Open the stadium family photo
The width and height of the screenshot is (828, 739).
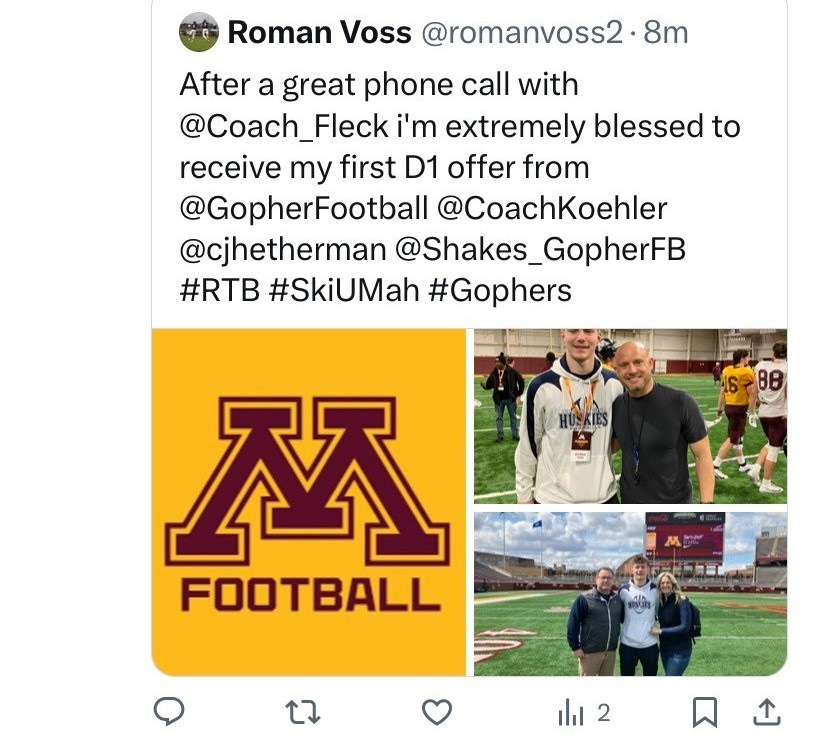tap(631, 594)
